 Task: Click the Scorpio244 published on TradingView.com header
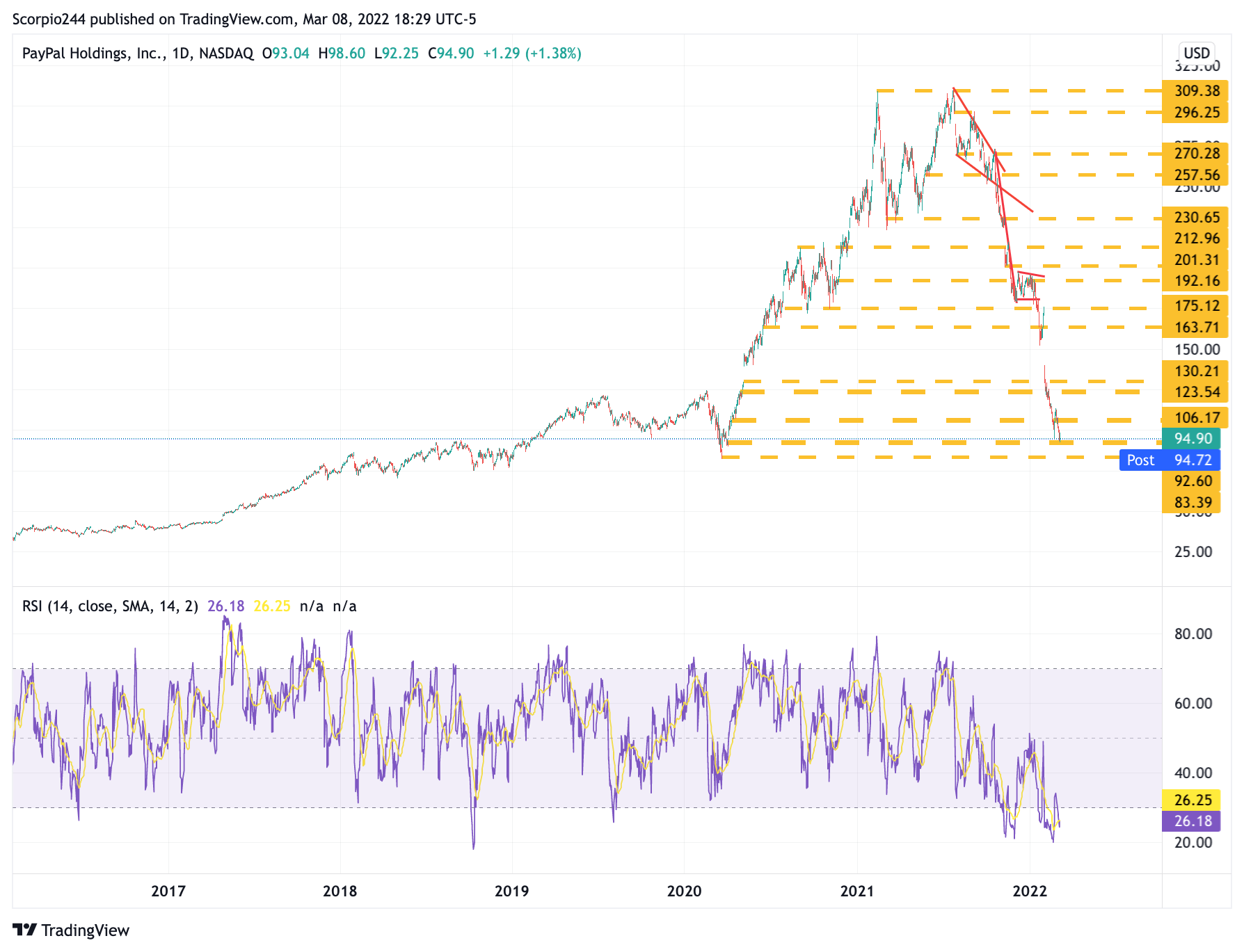244,19
